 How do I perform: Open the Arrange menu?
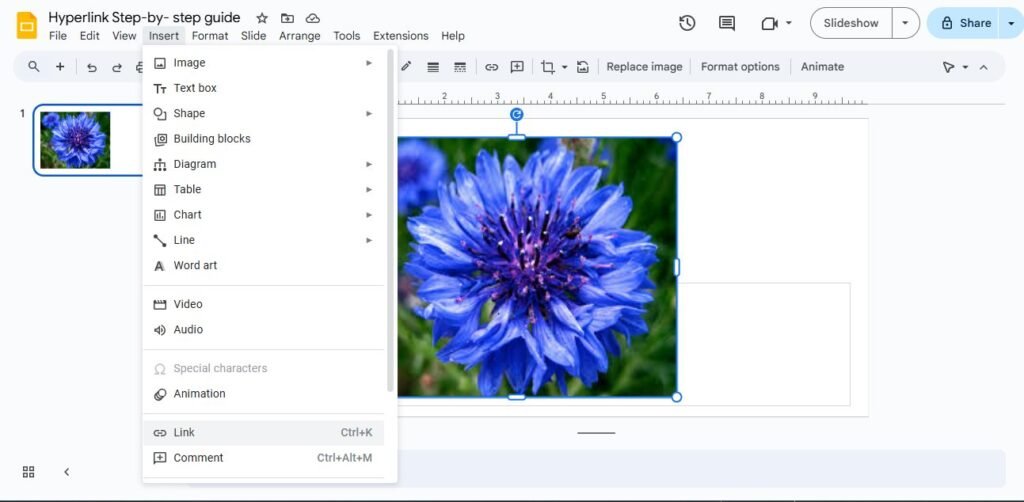[300, 36]
